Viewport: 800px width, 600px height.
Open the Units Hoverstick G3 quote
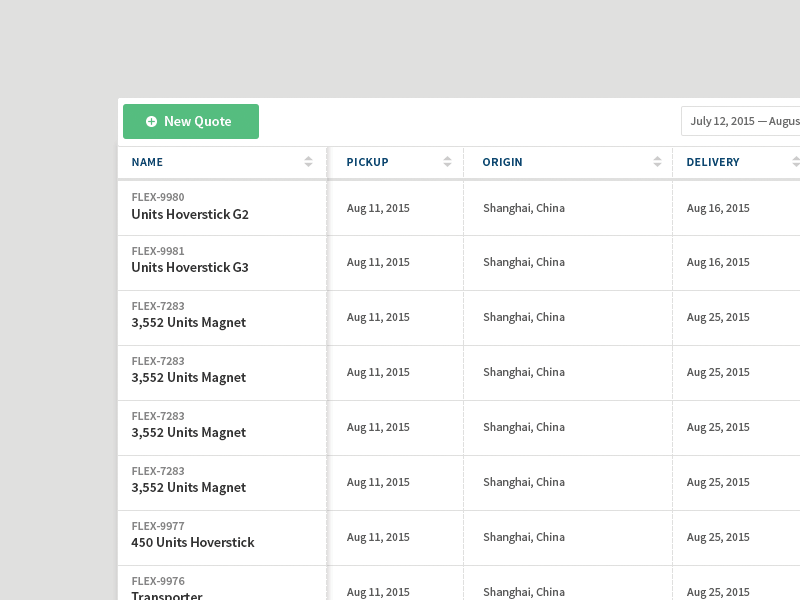[190, 268]
